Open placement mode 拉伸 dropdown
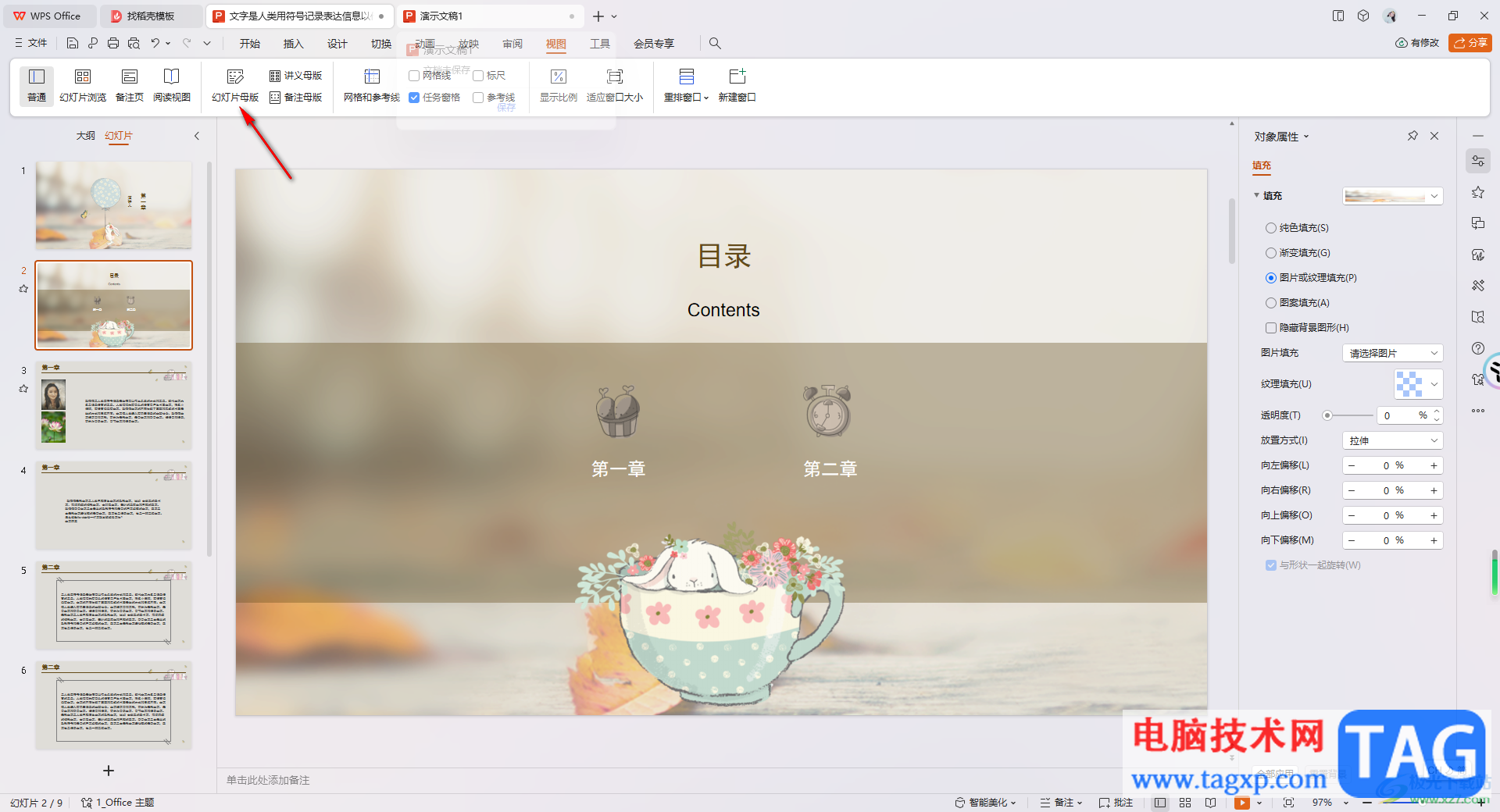The height and width of the screenshot is (812, 1500). (1393, 440)
